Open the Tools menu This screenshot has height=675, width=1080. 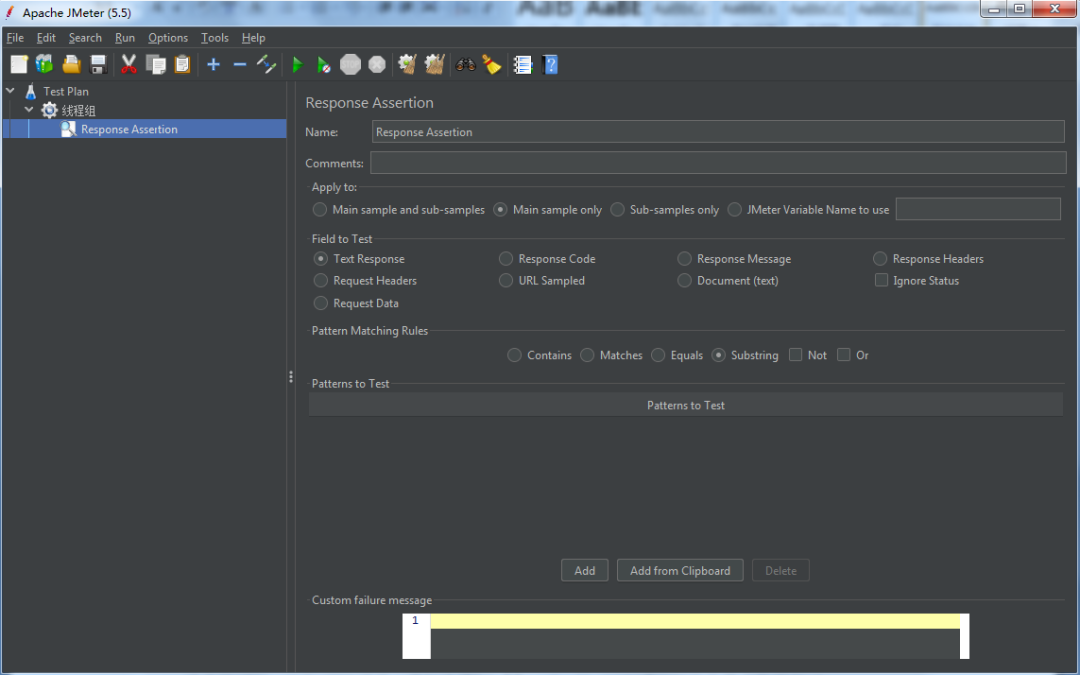tap(215, 38)
